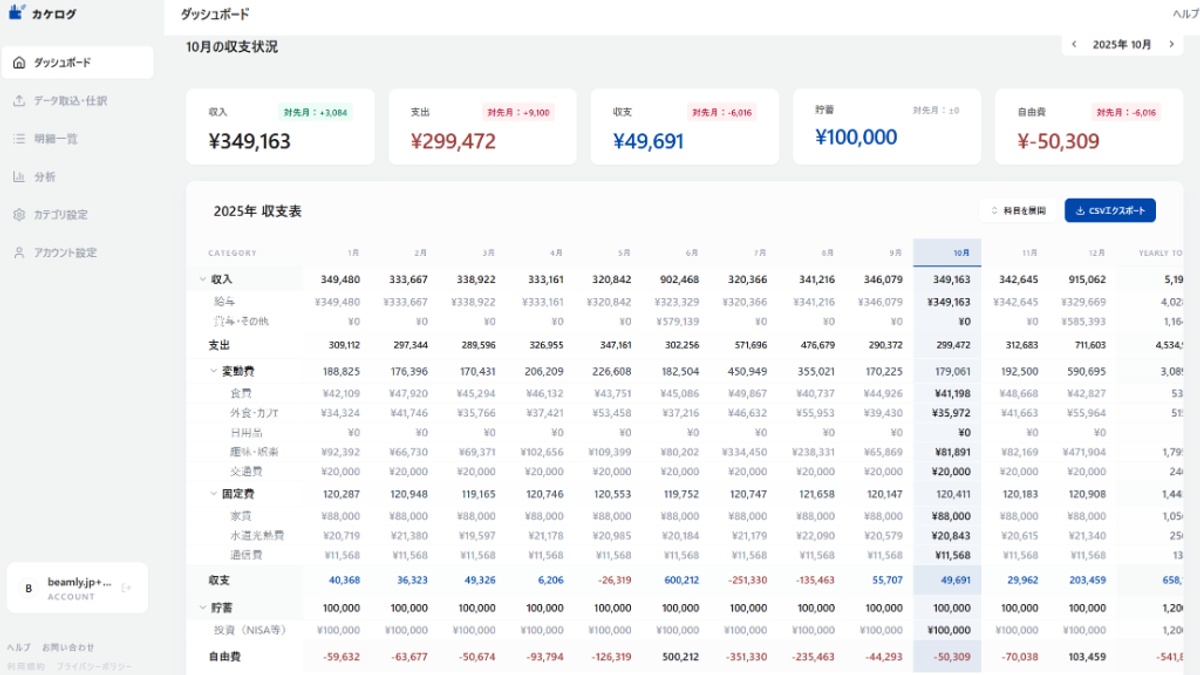Click the 交通費 row label
Viewport: 1200px width, 675px height.
click(x=246, y=472)
